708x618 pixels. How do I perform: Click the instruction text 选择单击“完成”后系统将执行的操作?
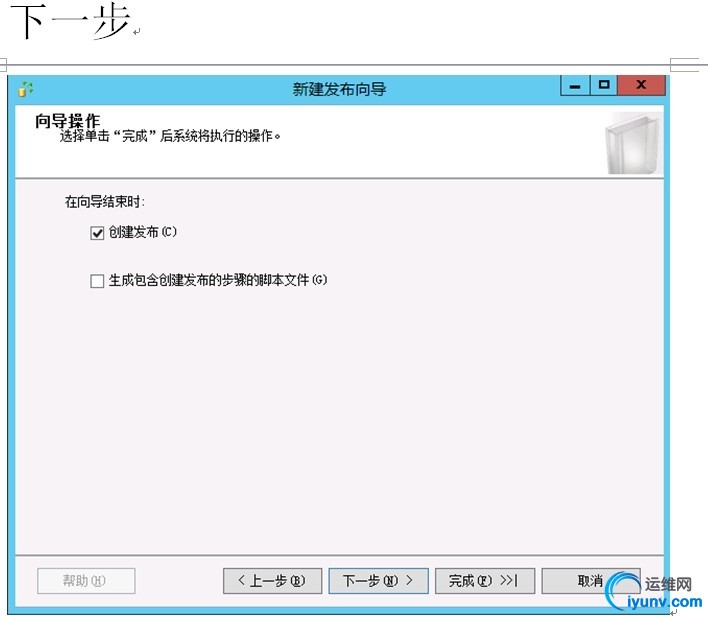(170, 135)
